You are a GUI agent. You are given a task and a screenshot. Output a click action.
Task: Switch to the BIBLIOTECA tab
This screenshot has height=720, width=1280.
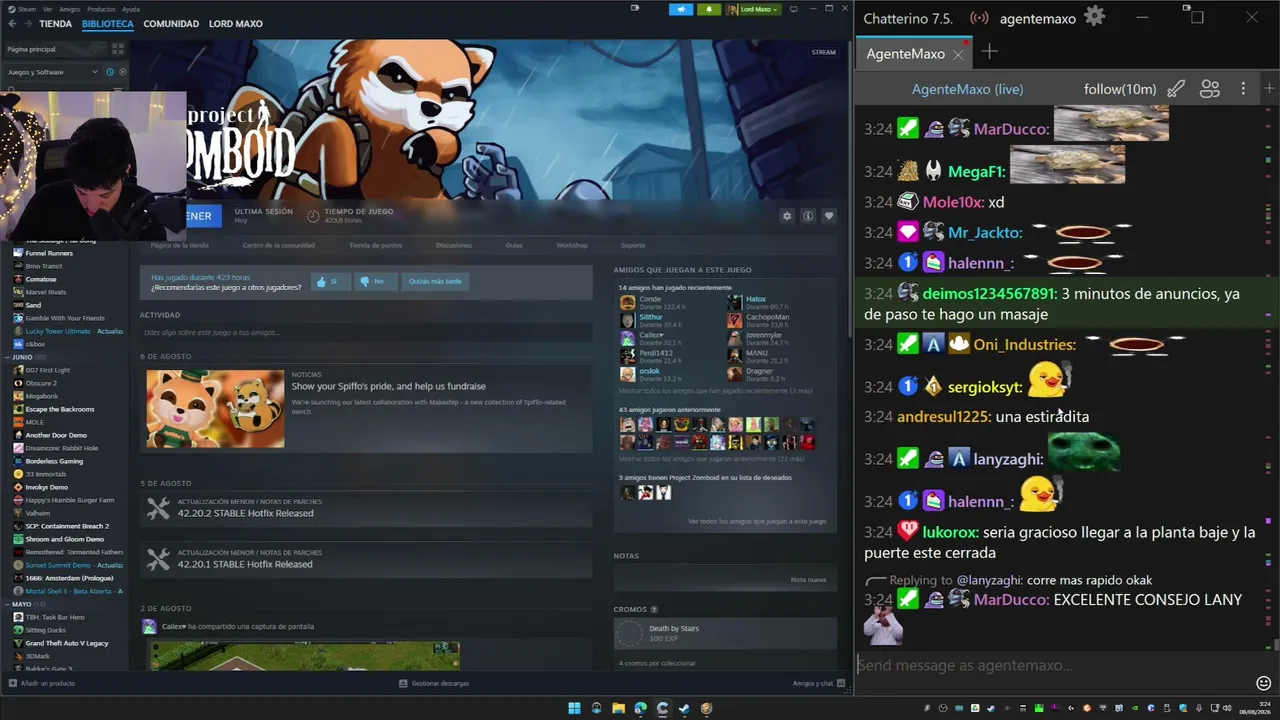pos(107,23)
